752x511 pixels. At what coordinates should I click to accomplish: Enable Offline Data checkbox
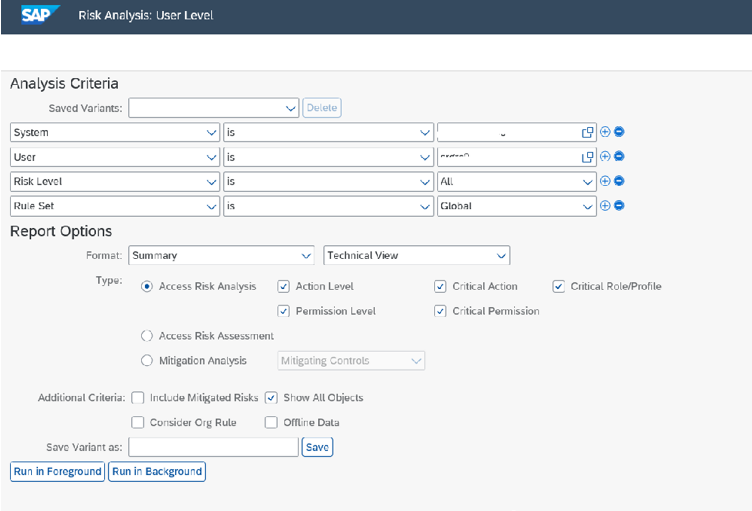click(x=271, y=422)
